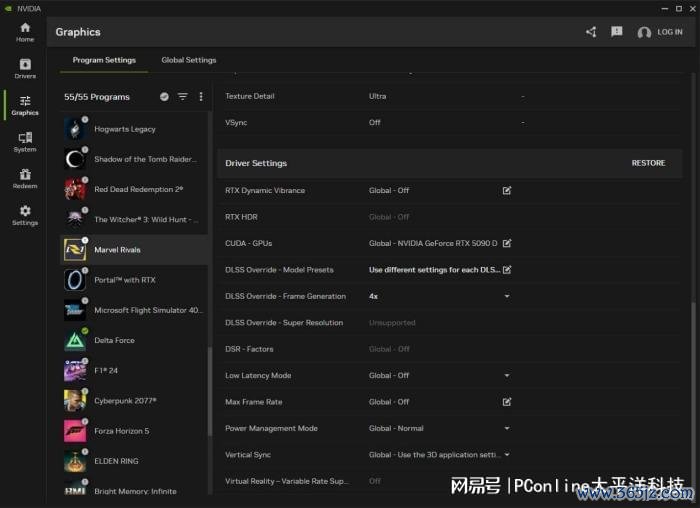This screenshot has width=700, height=508.
Task: Open the Redeem sidebar section
Action: click(25, 179)
